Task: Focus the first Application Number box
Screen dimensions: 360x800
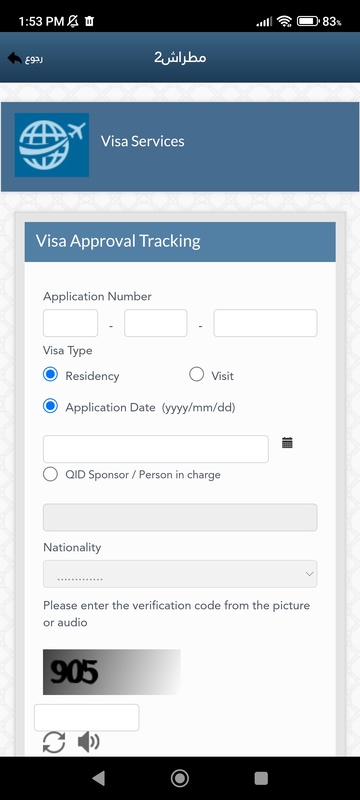Action: (x=70, y=323)
